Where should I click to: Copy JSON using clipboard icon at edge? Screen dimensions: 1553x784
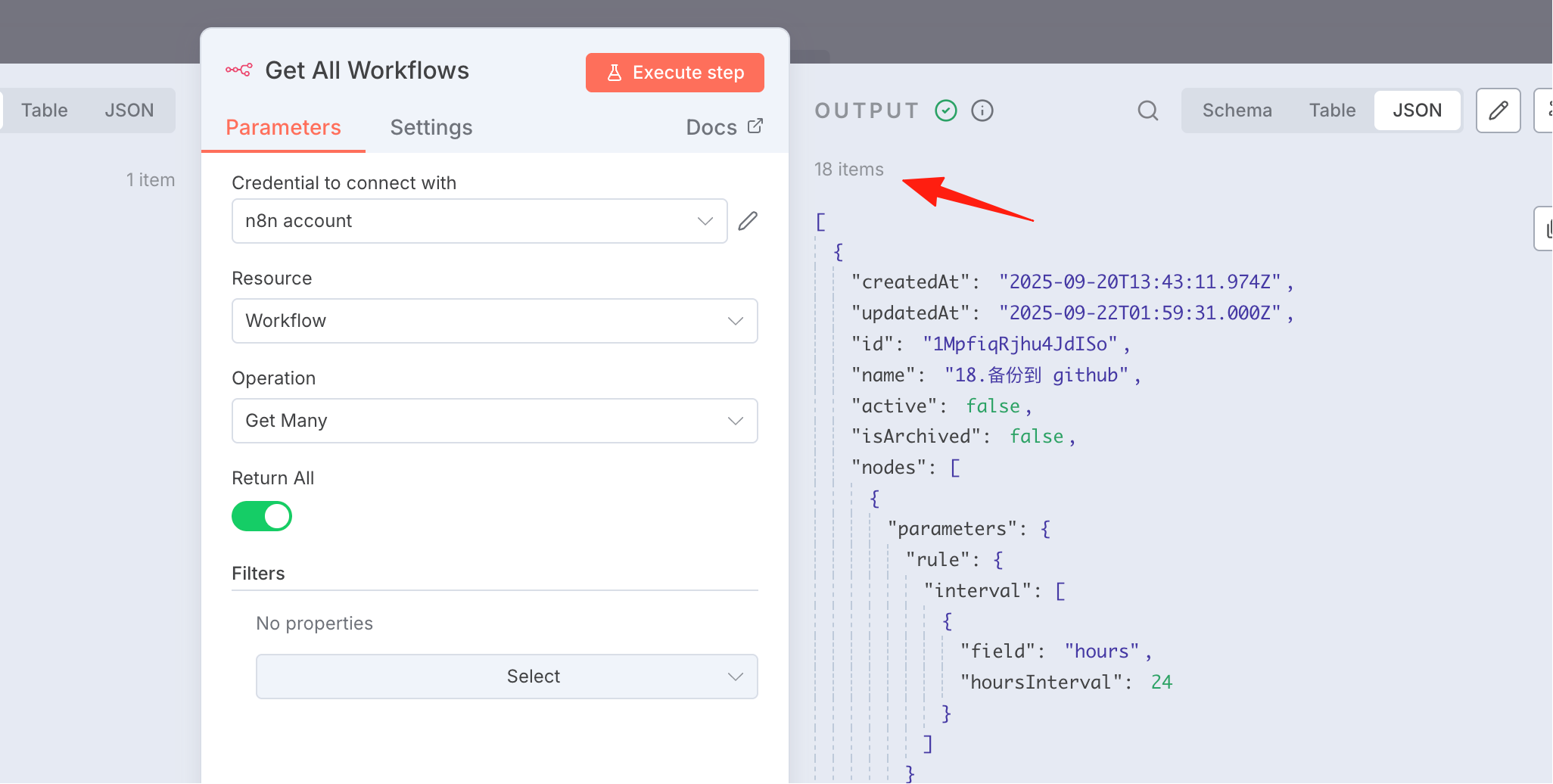(1545, 229)
